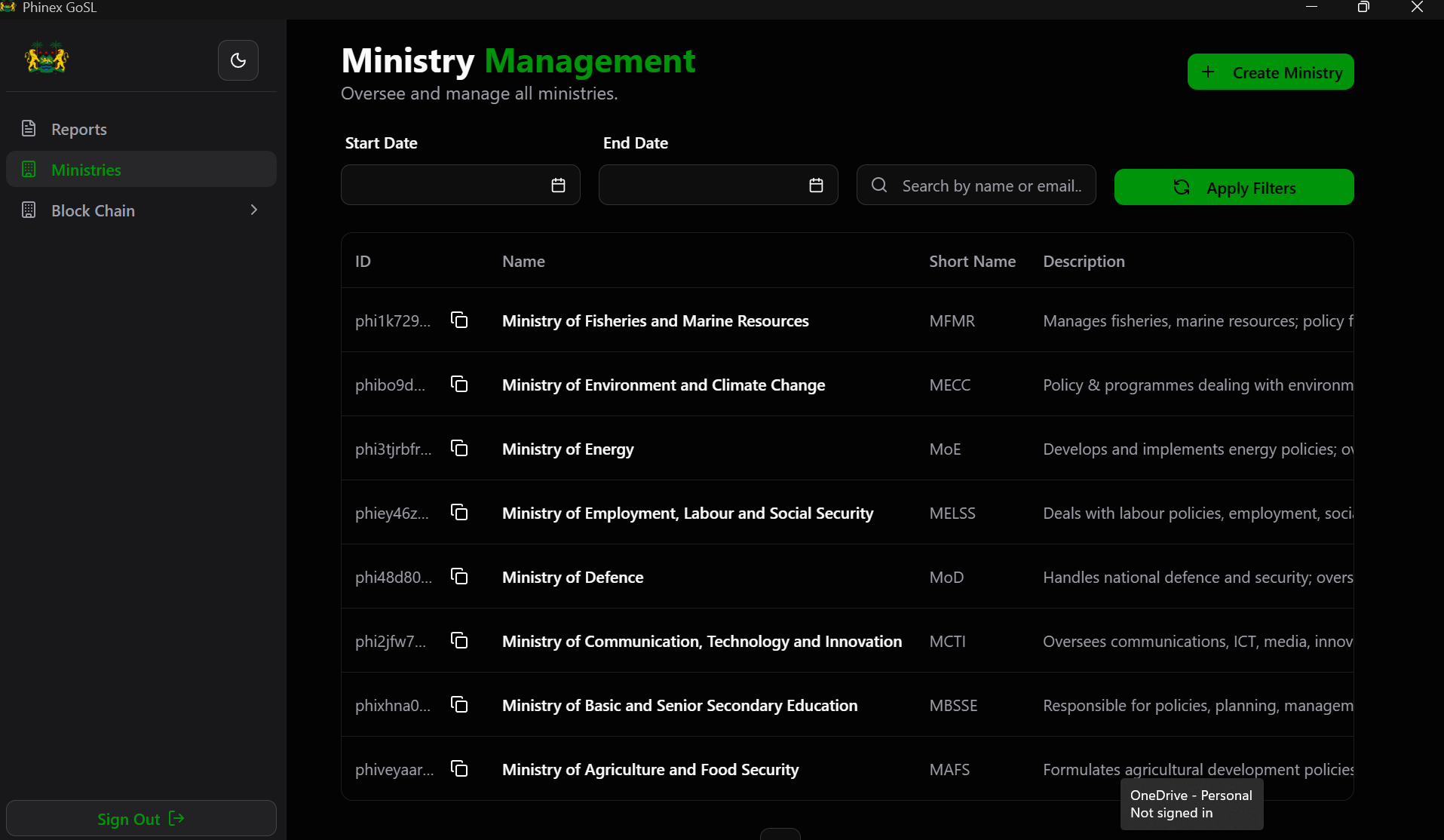Copy the Ministry of Energy ID

click(459, 448)
